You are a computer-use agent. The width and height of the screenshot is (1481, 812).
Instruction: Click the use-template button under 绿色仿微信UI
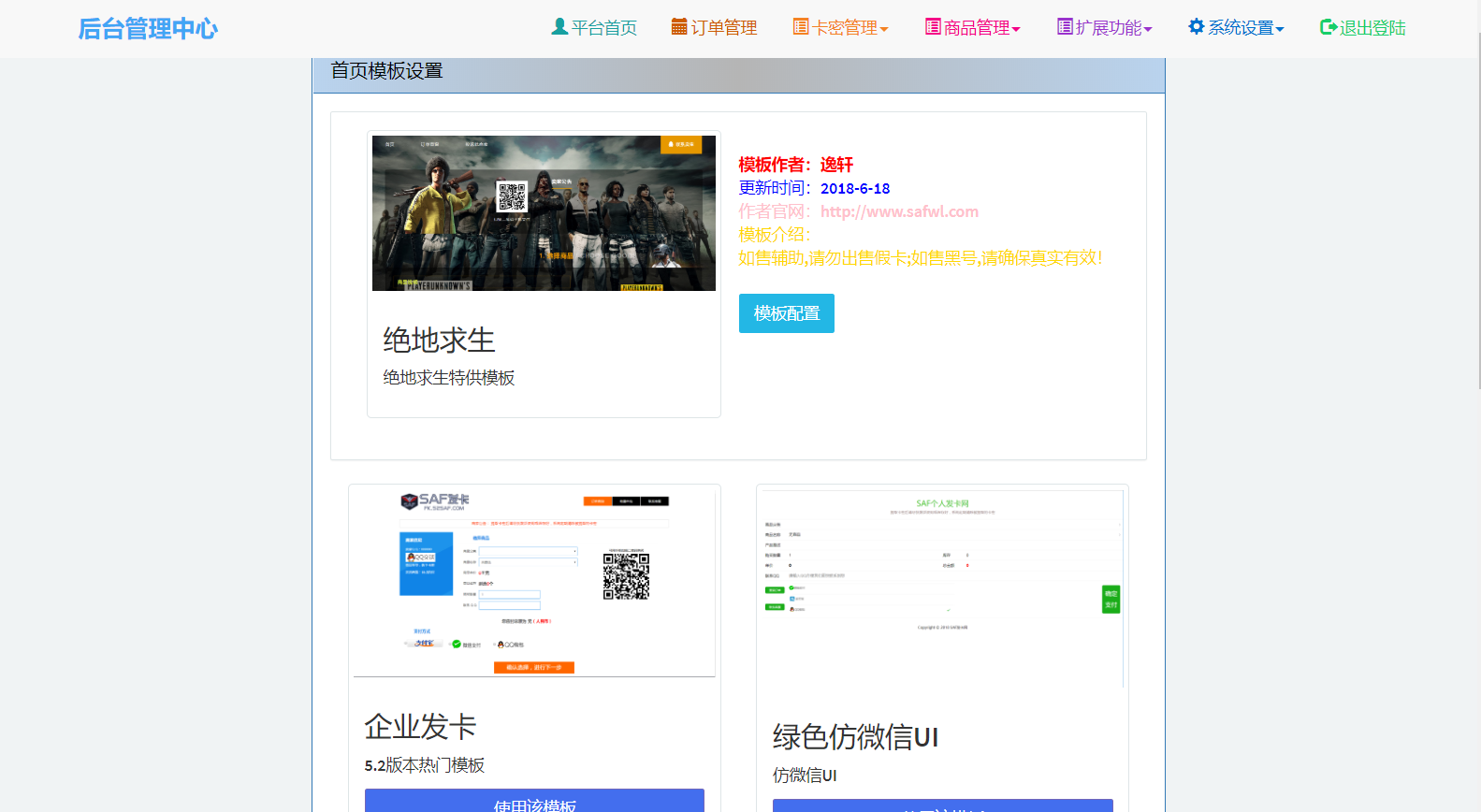(x=943, y=806)
